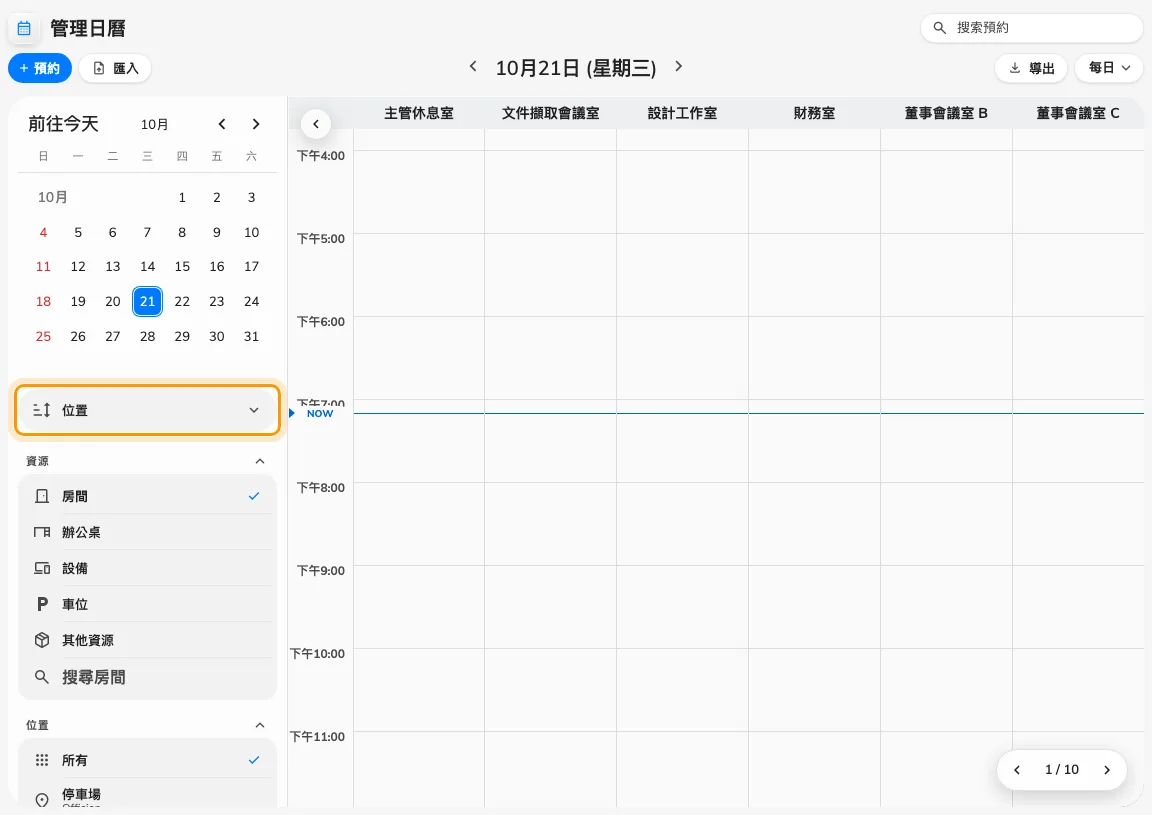The width and height of the screenshot is (1152, 815).
Task: Click the 董事會議室 B column header
Action: point(946,113)
